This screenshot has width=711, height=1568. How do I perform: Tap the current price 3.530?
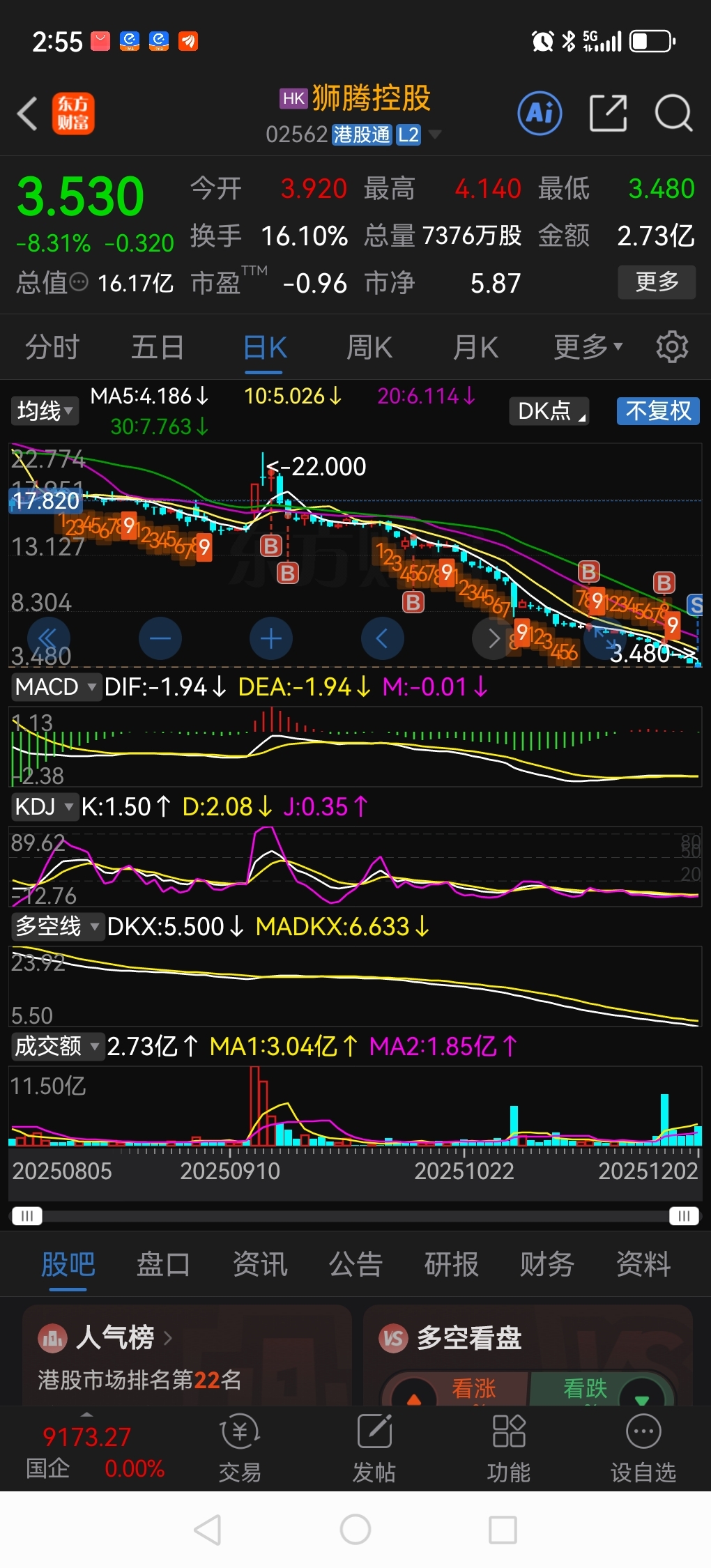(80, 197)
